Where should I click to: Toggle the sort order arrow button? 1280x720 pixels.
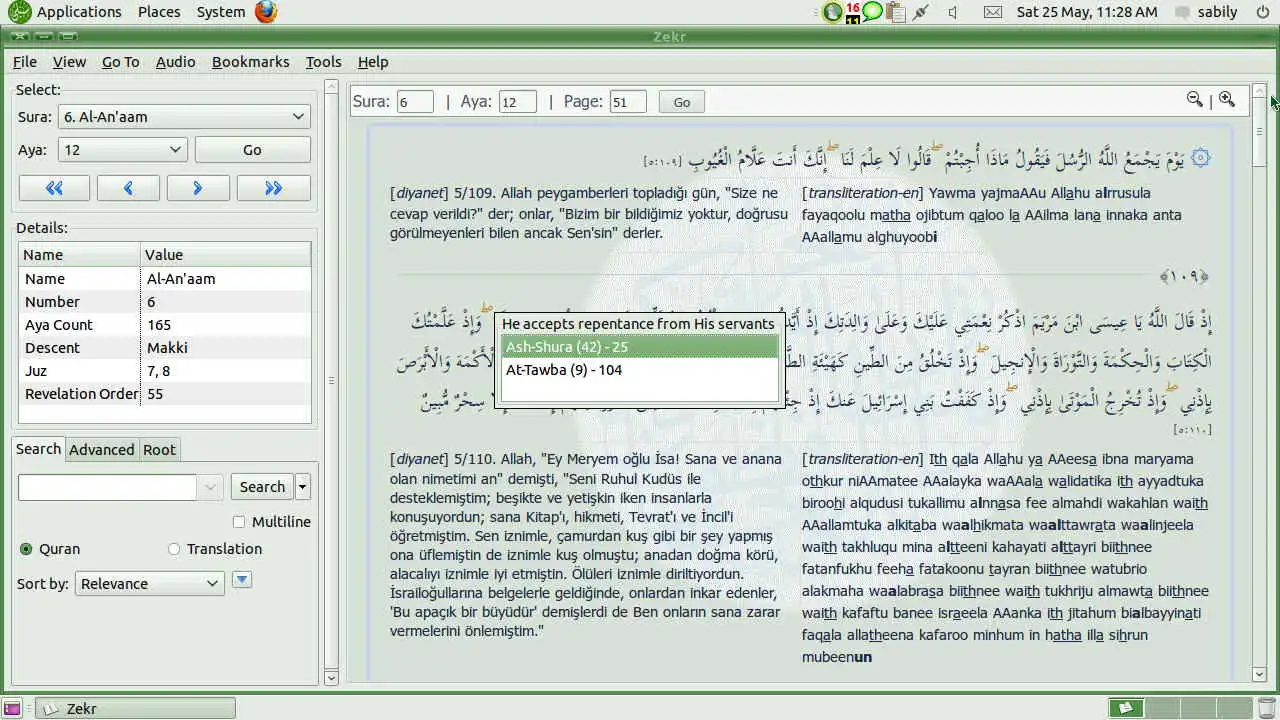coord(242,580)
